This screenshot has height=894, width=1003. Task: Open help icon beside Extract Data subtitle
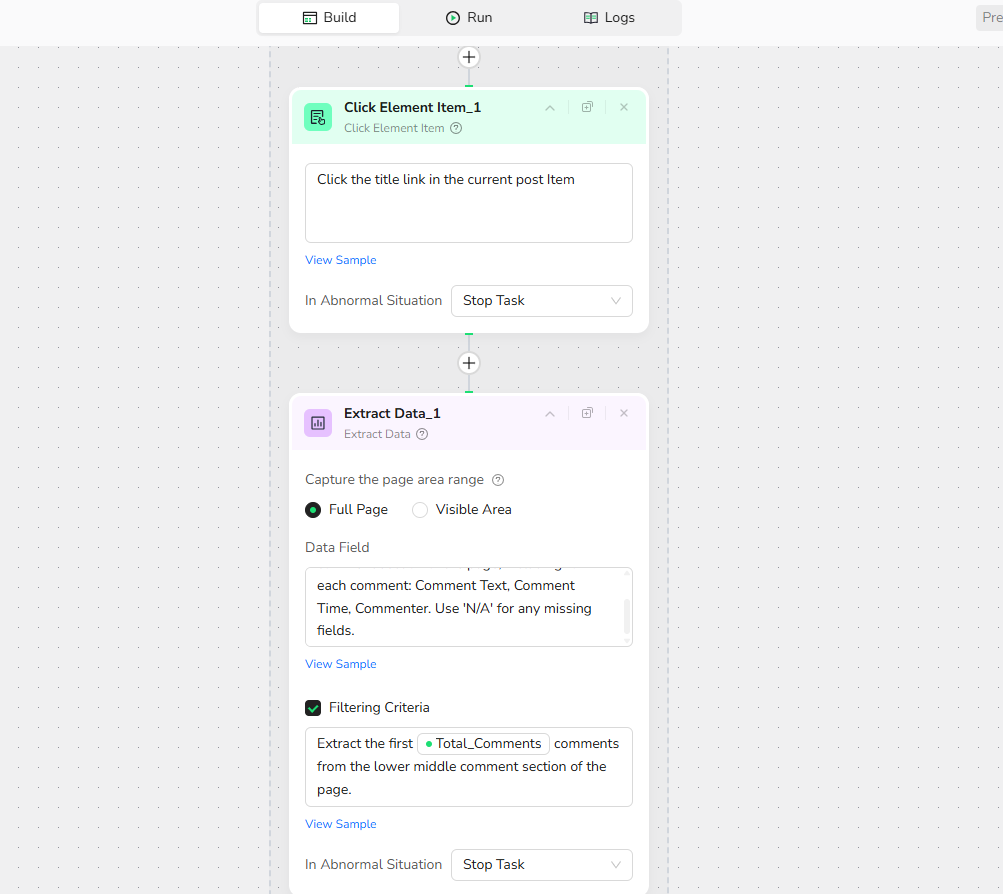422,434
